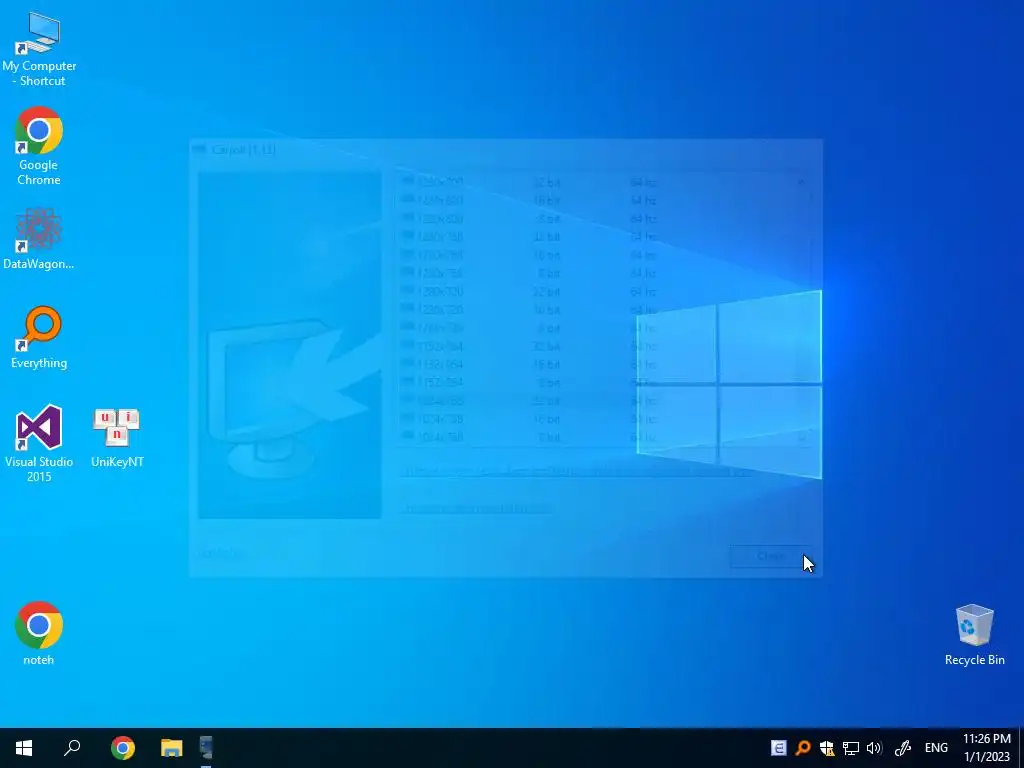Open the clock showing 11:26 PM

[x=987, y=748]
